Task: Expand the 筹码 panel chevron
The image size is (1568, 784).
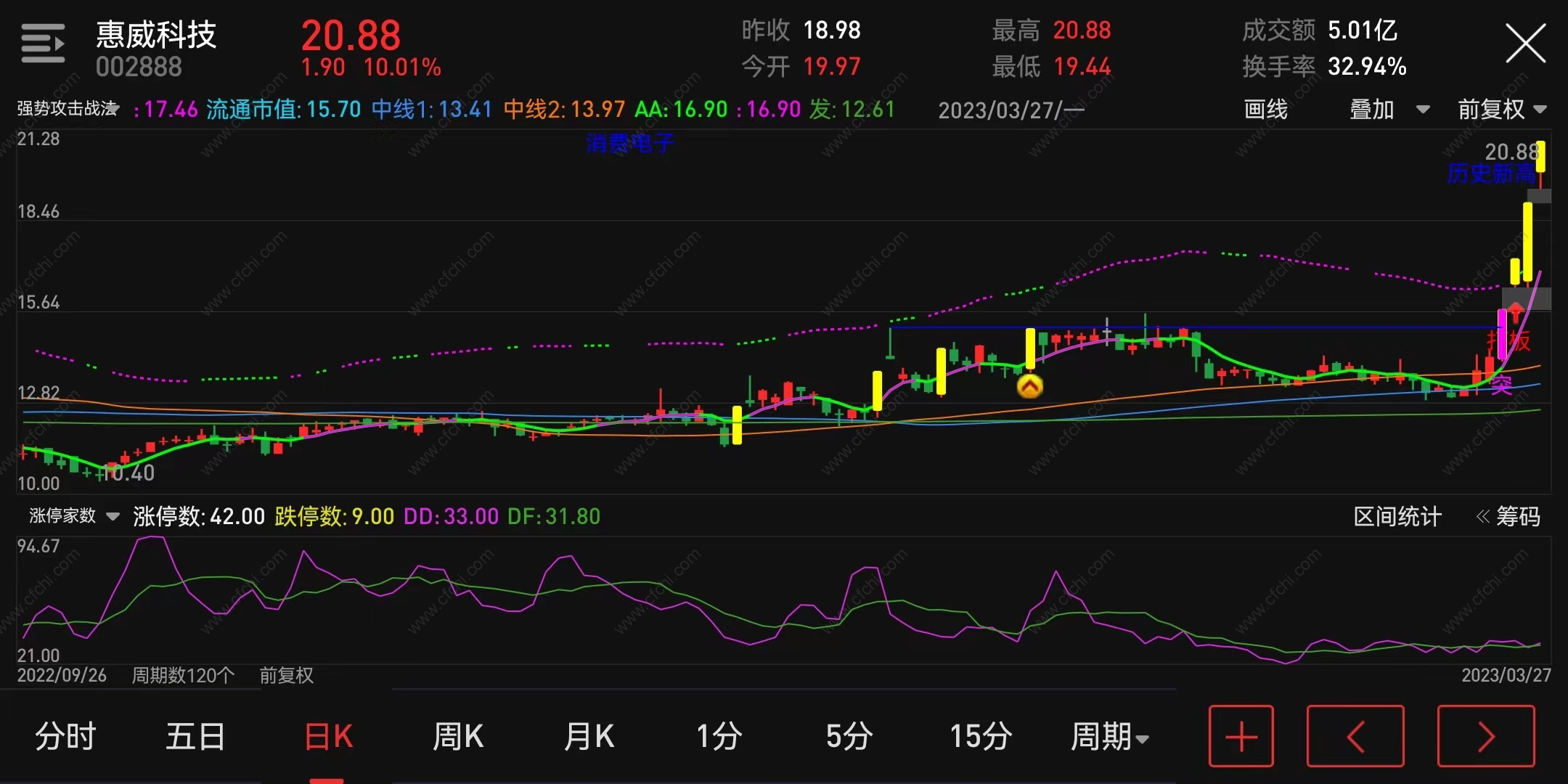Action: (1483, 516)
